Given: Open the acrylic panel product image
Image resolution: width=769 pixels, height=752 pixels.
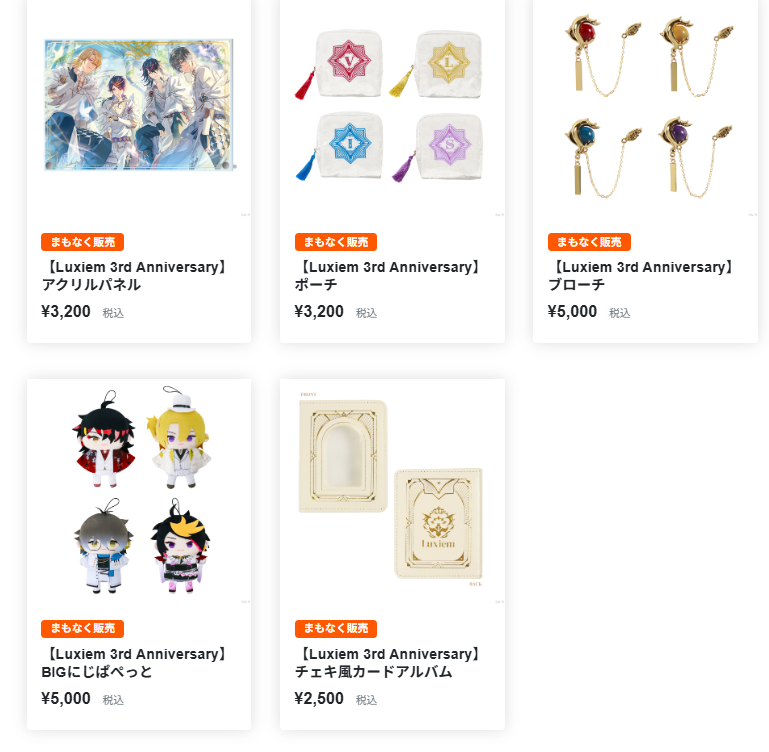Looking at the screenshot, I should pyautogui.click(x=139, y=105).
